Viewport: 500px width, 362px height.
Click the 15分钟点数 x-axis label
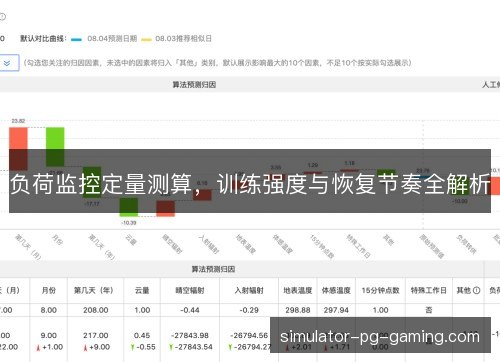click(x=322, y=246)
